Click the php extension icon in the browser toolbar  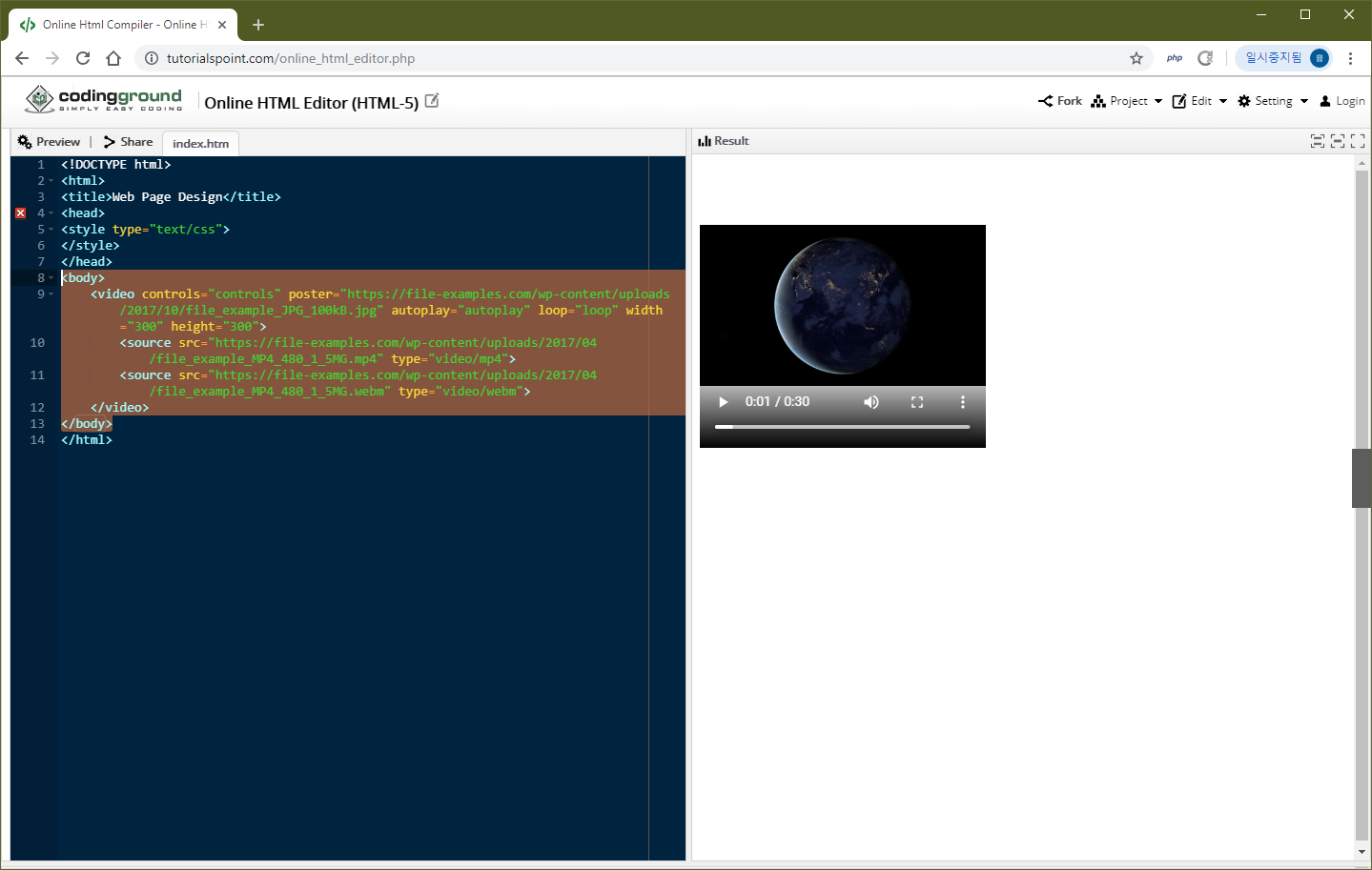1174,57
